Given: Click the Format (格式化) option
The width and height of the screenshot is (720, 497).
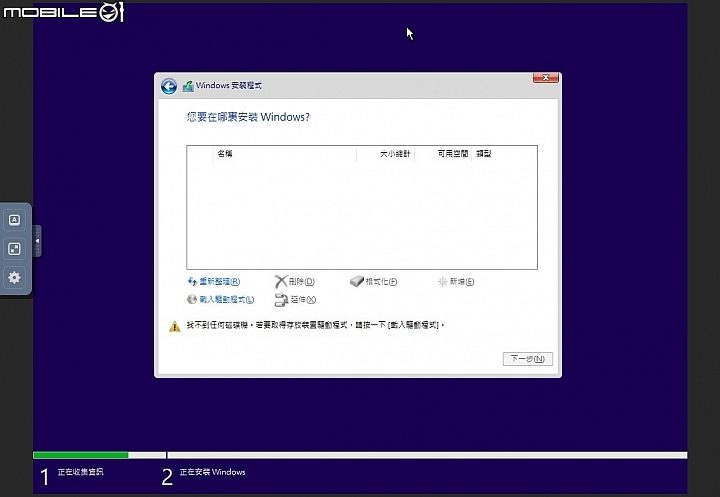Looking at the screenshot, I should [x=373, y=282].
